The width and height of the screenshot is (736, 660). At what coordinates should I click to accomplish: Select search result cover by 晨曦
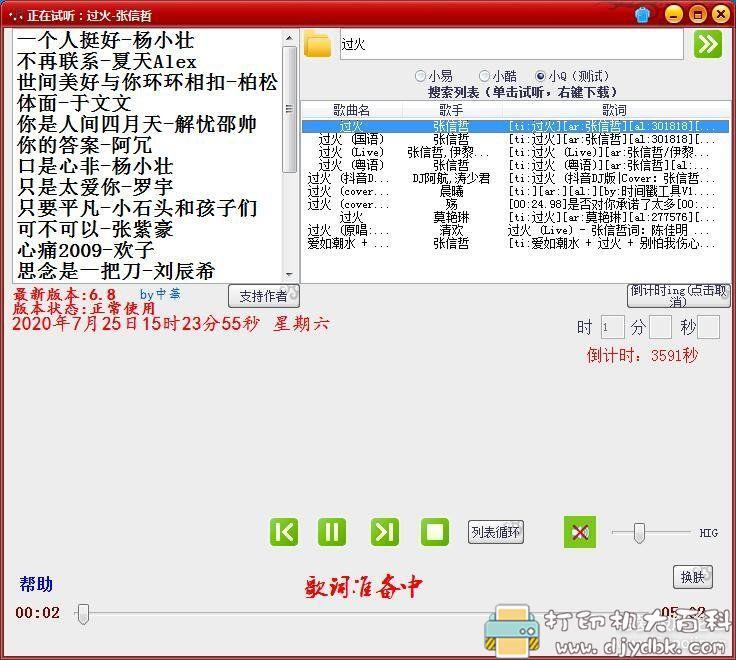pyautogui.click(x=515, y=192)
